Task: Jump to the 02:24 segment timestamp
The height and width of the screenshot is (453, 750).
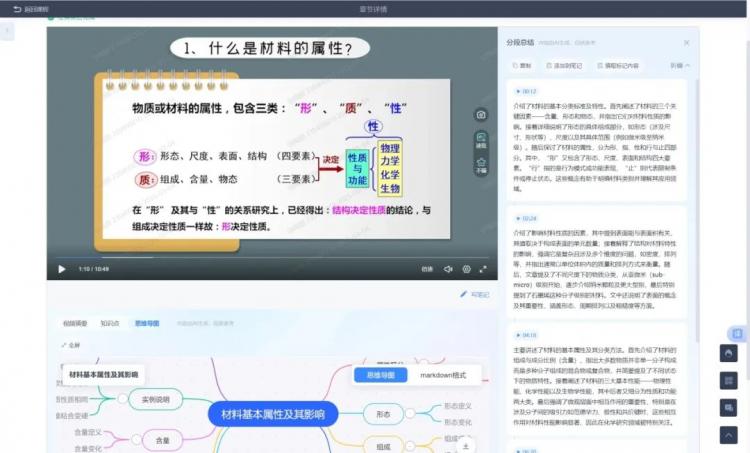Action: (x=526, y=219)
